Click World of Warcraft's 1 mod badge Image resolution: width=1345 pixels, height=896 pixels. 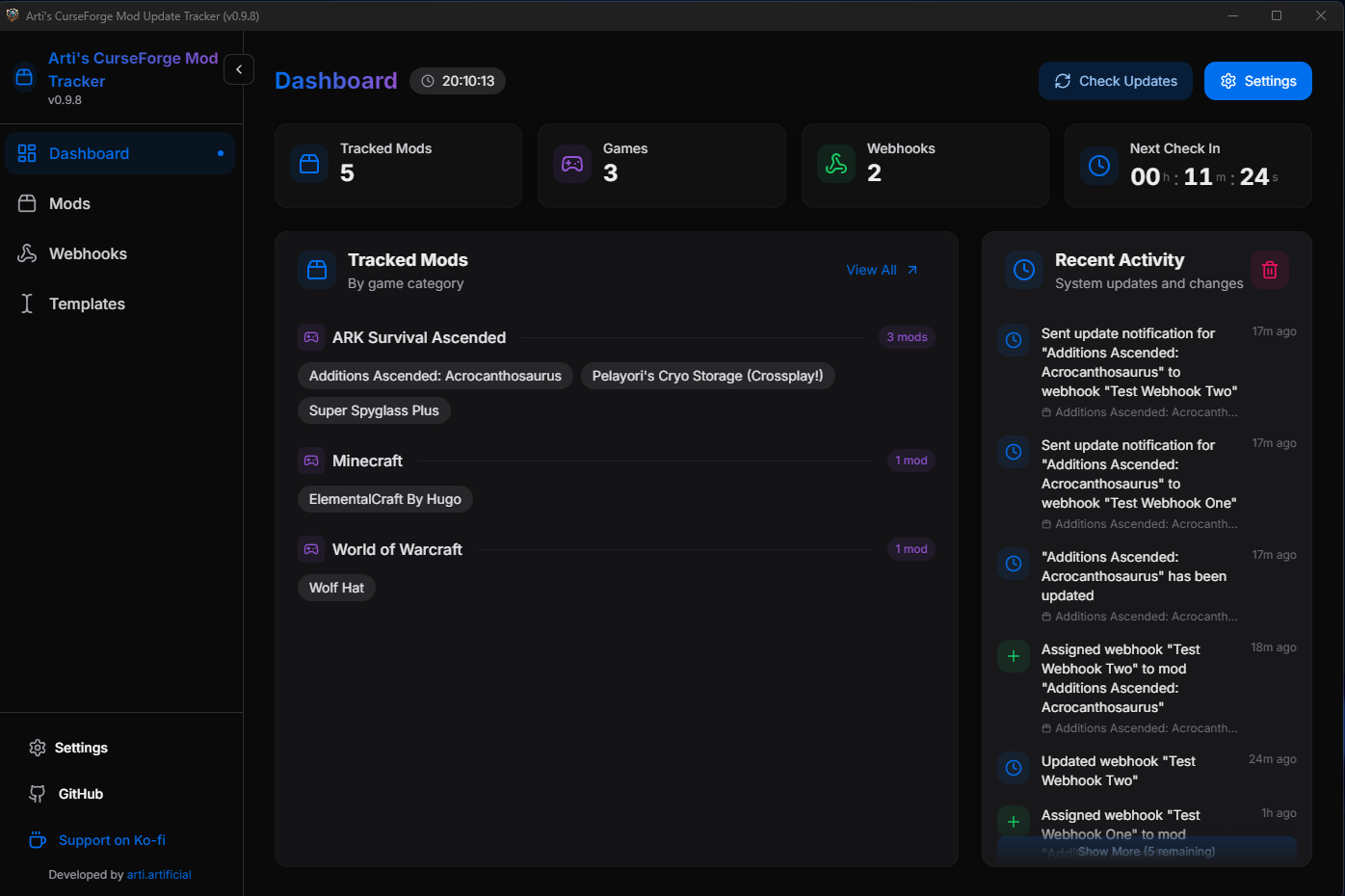tap(911, 549)
